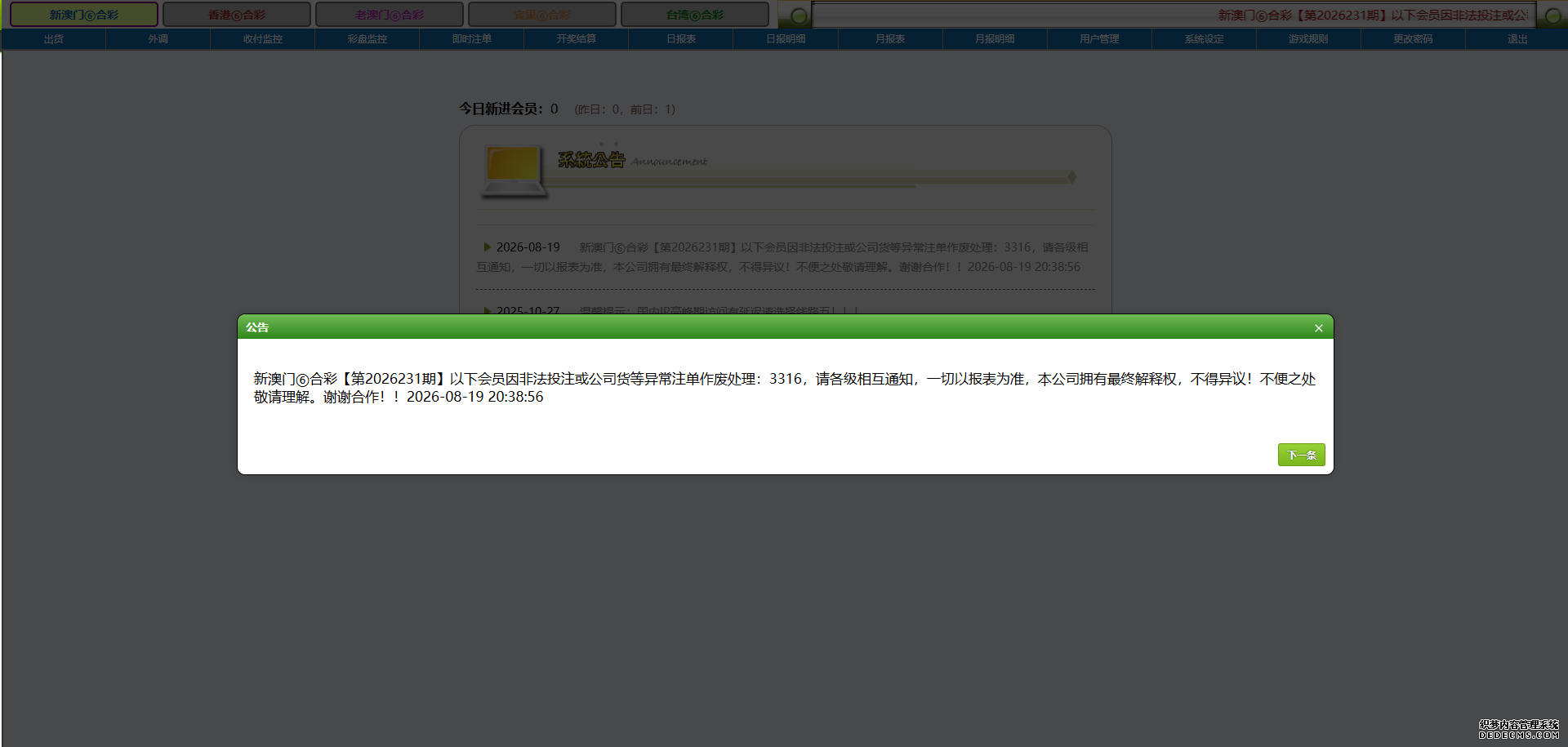
Task: Click the 昨日/前日 member statistics text
Action: click(x=625, y=109)
